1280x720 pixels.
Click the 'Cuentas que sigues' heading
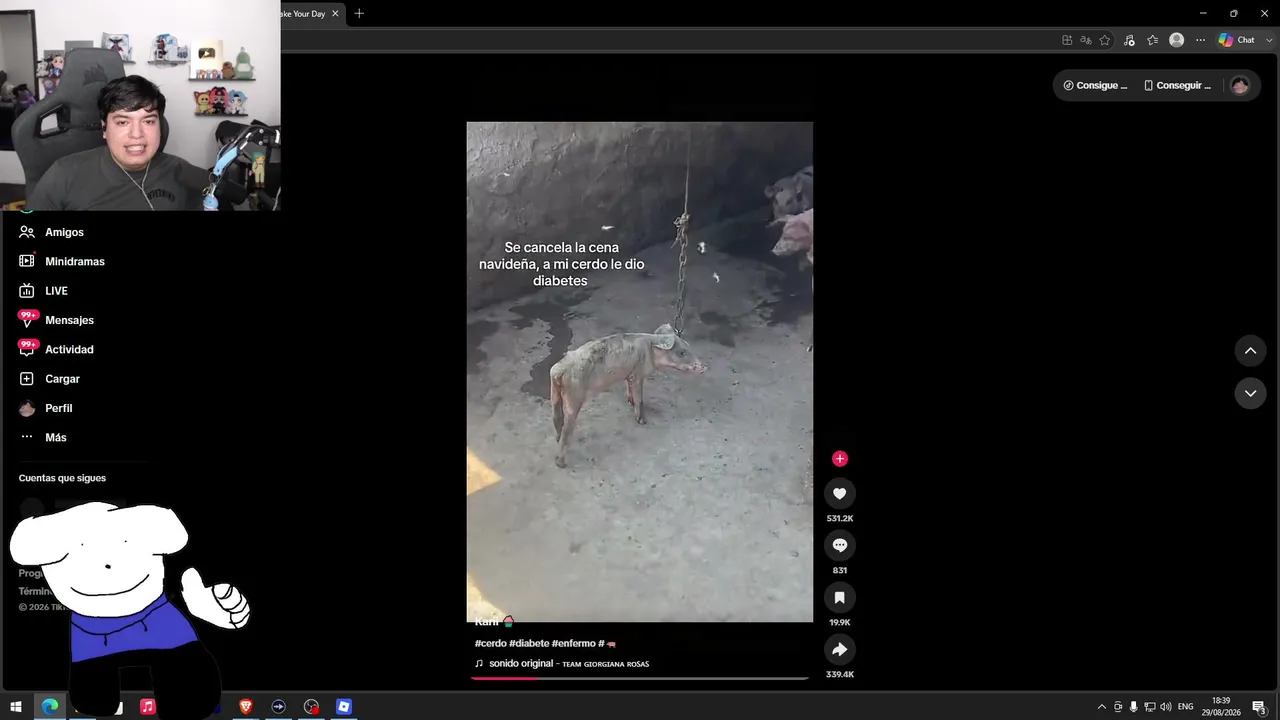[x=62, y=478]
